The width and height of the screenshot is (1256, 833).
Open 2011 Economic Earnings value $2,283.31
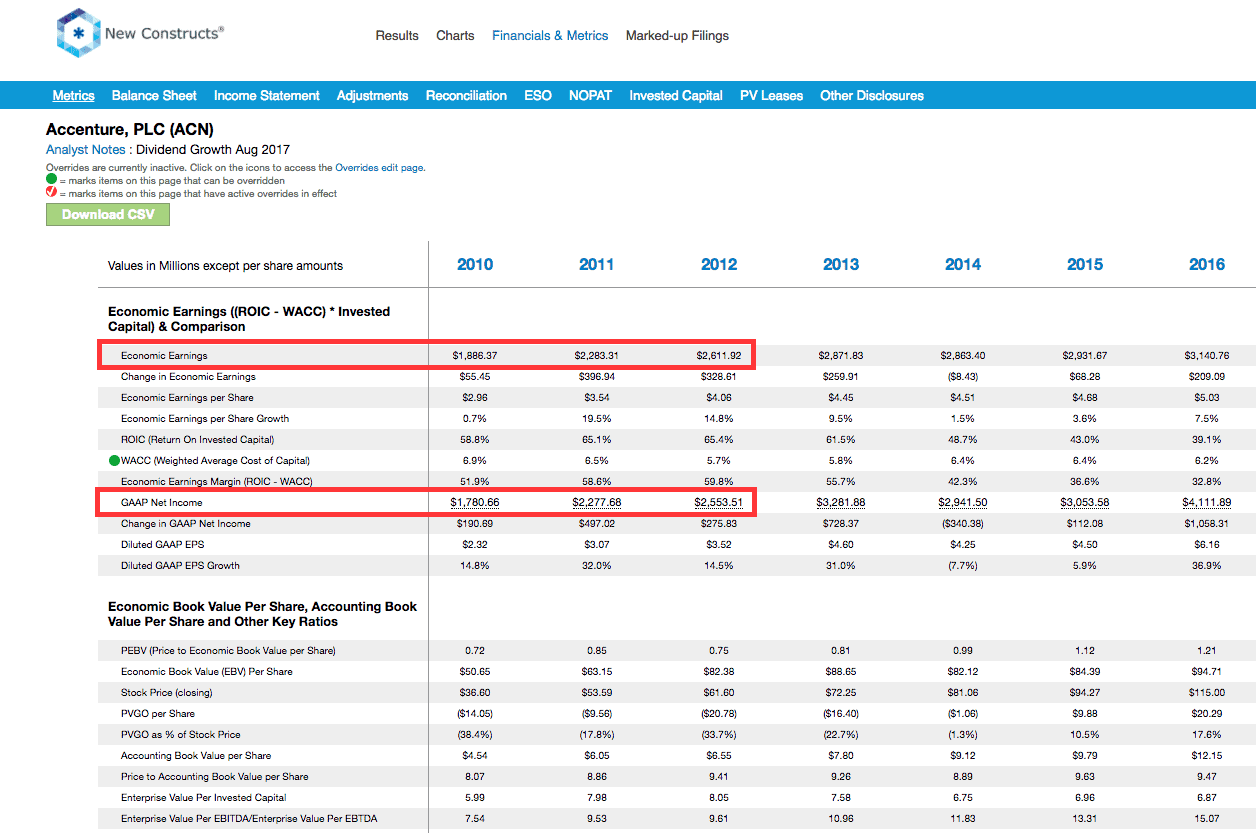pos(597,356)
